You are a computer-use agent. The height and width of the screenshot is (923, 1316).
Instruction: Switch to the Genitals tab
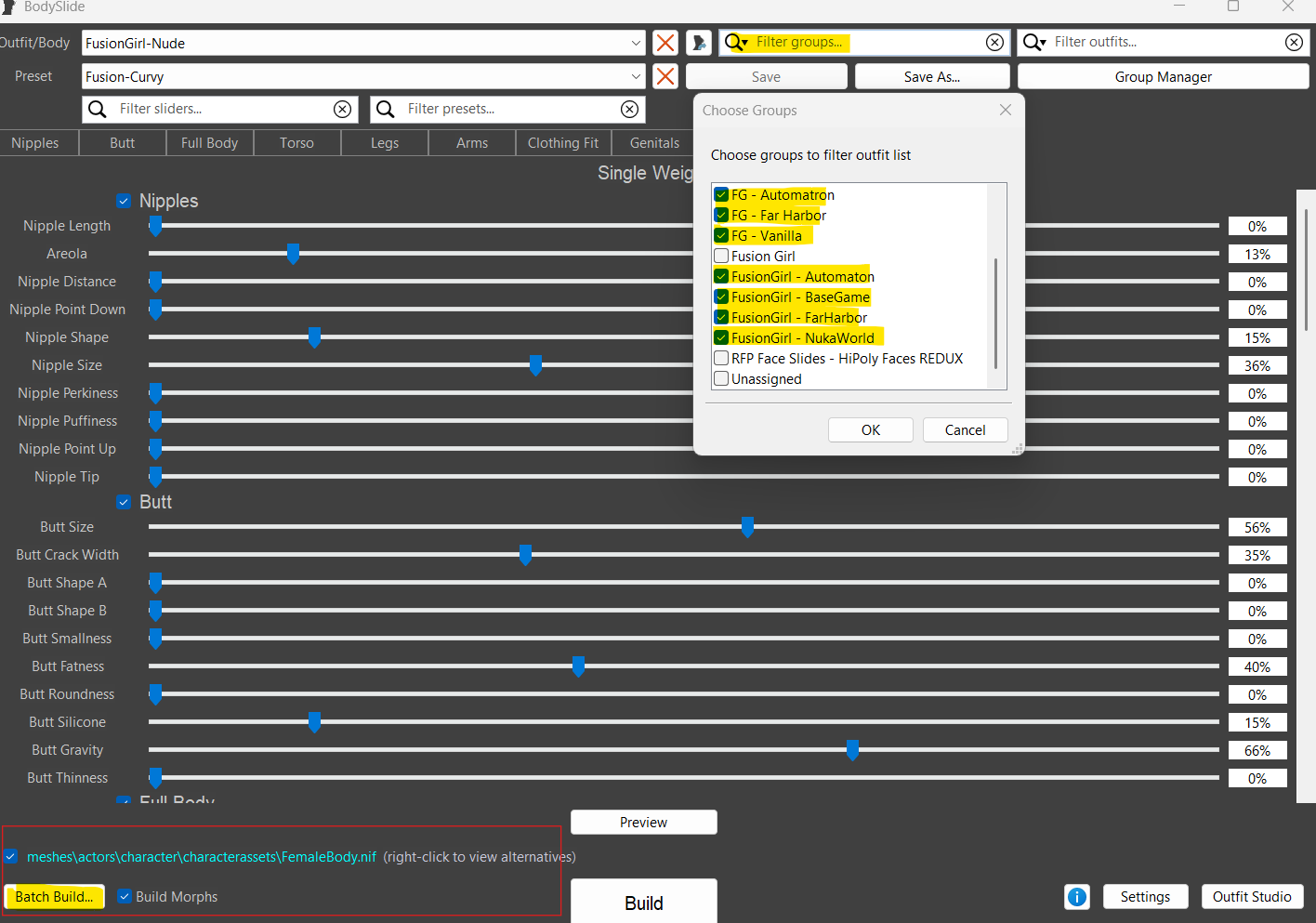[x=654, y=143]
